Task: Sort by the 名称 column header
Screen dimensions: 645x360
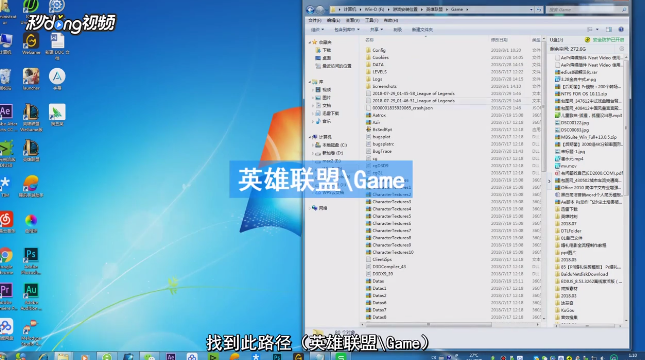Action: [370, 40]
